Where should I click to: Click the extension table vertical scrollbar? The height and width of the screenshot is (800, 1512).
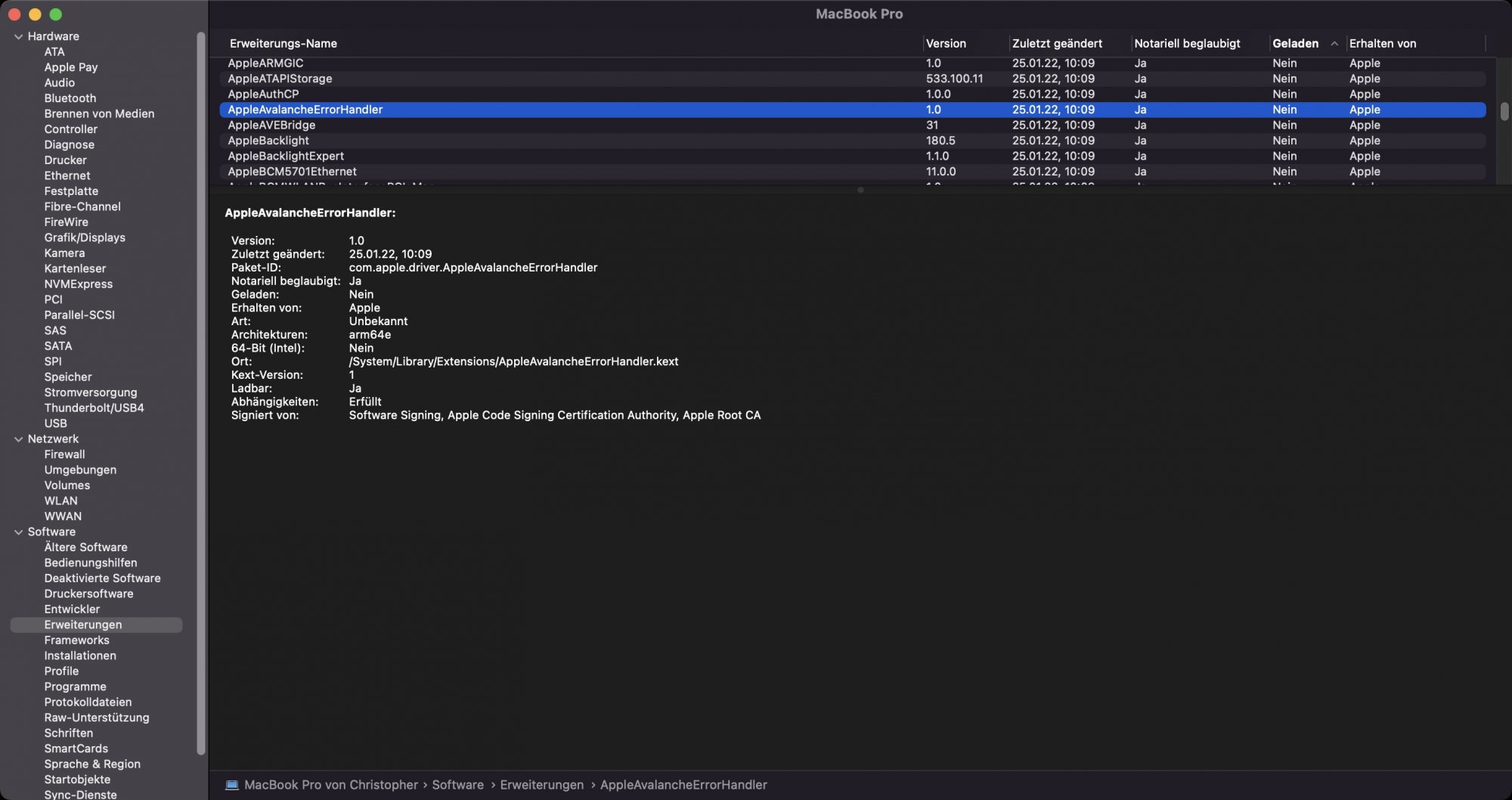point(1504,111)
